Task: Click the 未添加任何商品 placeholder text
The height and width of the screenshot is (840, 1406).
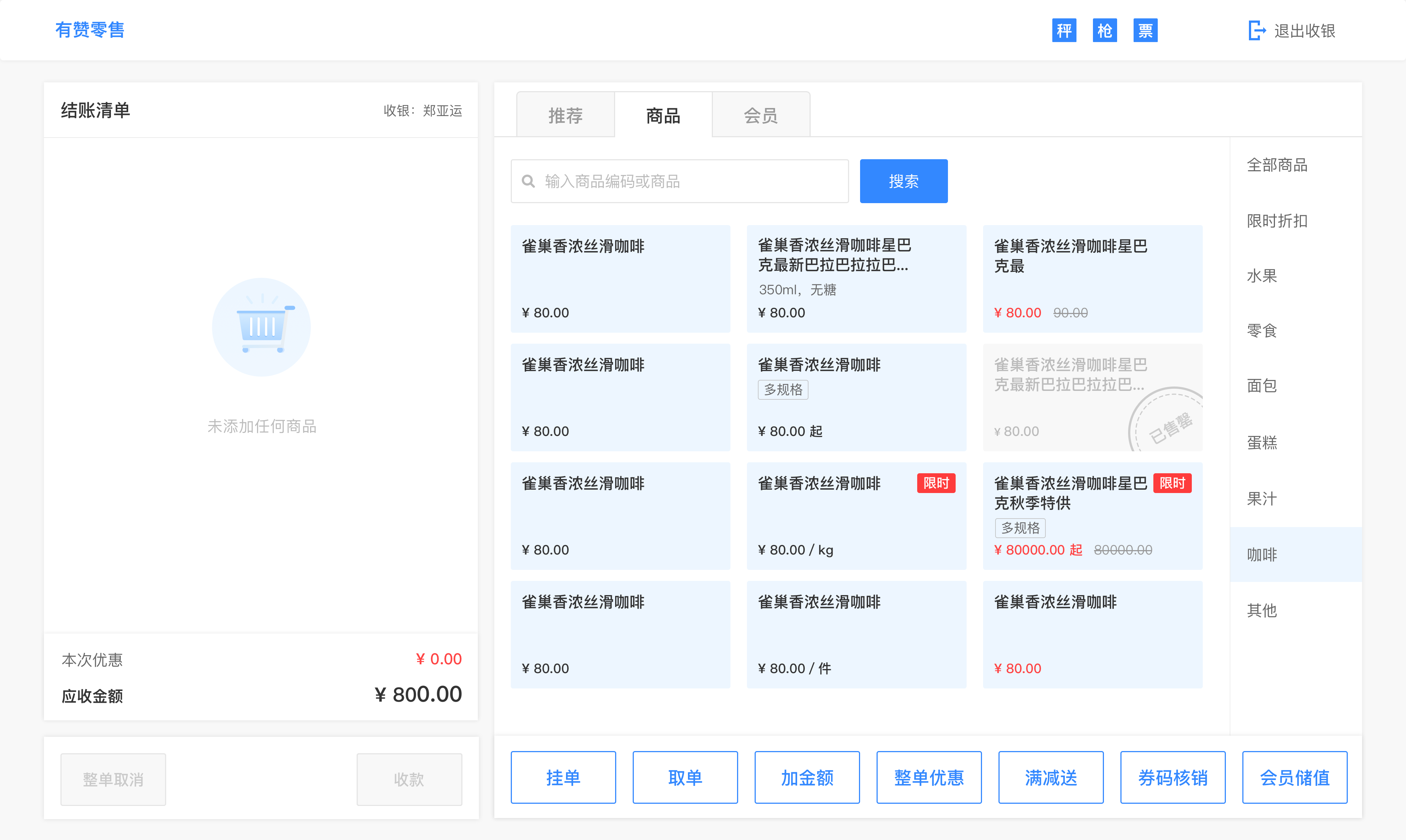Action: [261, 426]
